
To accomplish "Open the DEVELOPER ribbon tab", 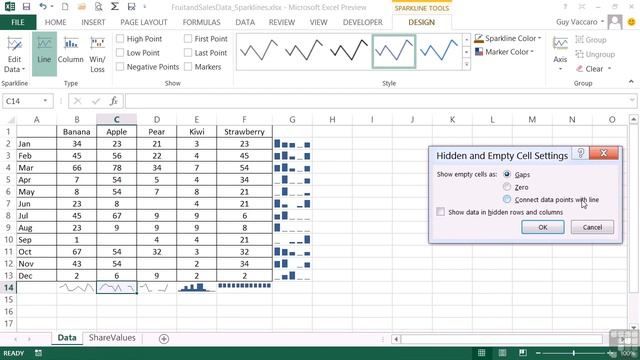I will 362,22.
